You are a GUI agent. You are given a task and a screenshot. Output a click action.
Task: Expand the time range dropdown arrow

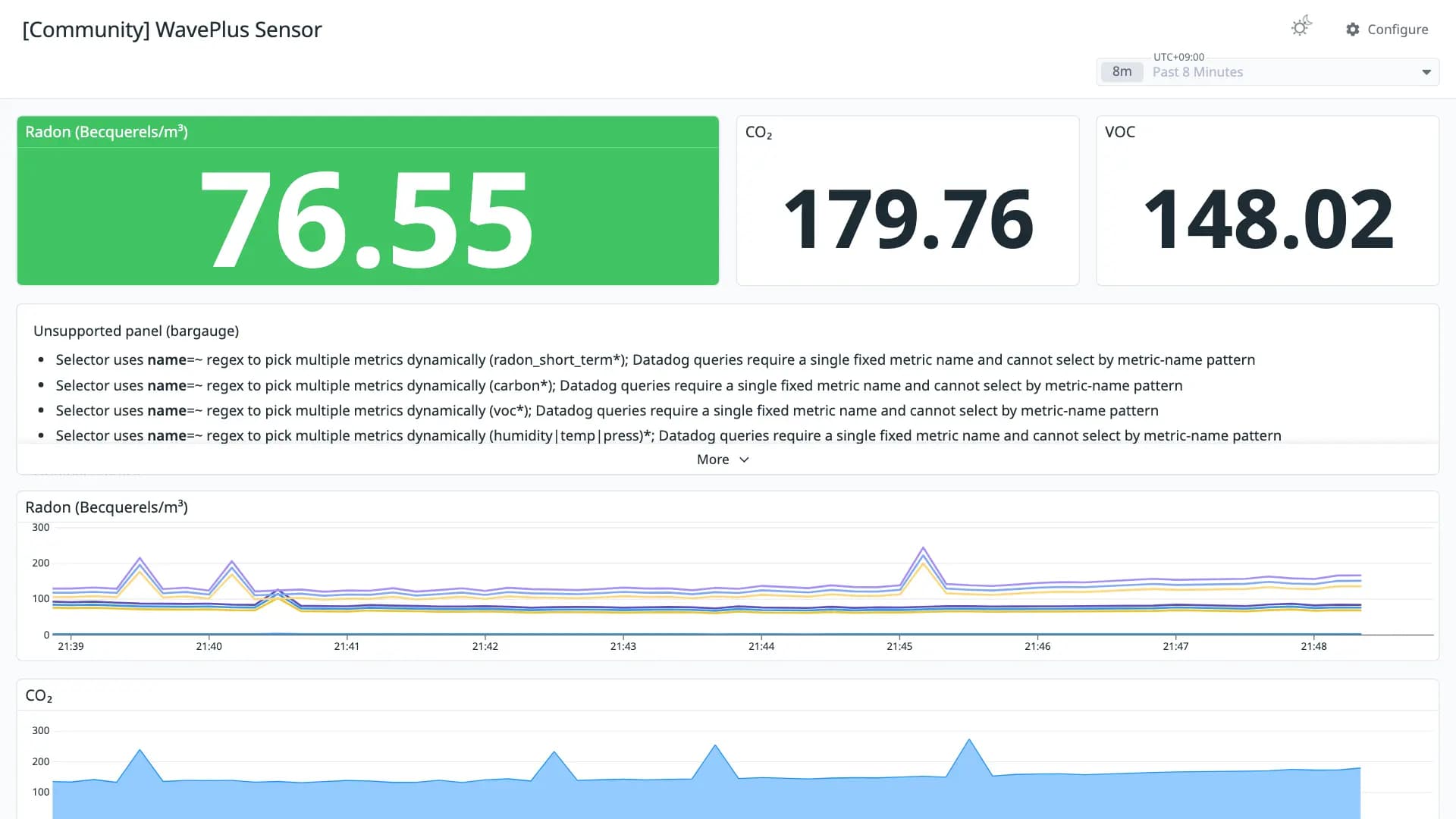coord(1426,72)
